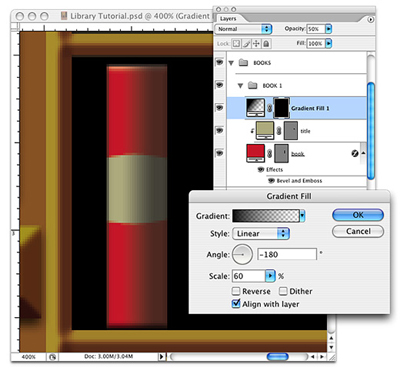Click lock all padlock icon

click(266, 44)
